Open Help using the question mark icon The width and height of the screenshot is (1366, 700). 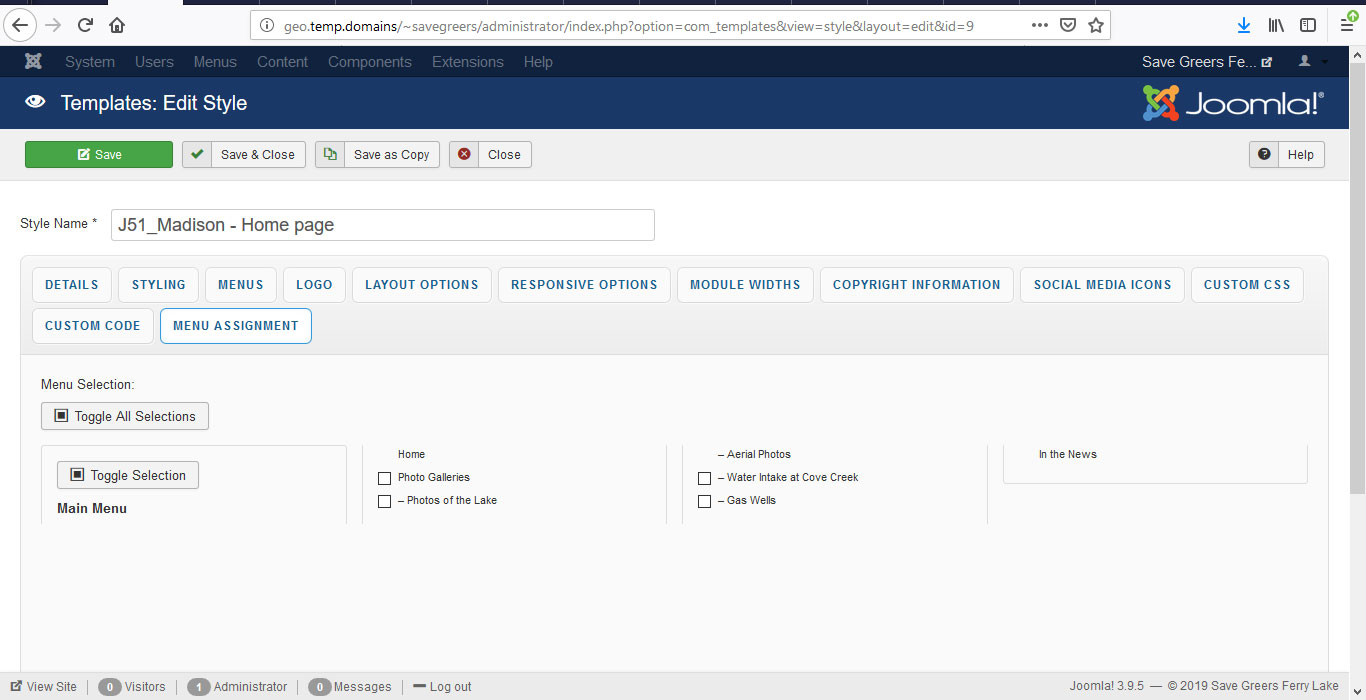(1264, 154)
